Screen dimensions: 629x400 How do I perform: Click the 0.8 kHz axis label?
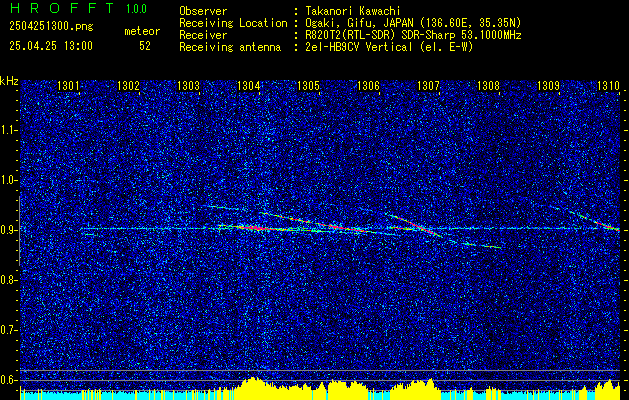coord(8,280)
